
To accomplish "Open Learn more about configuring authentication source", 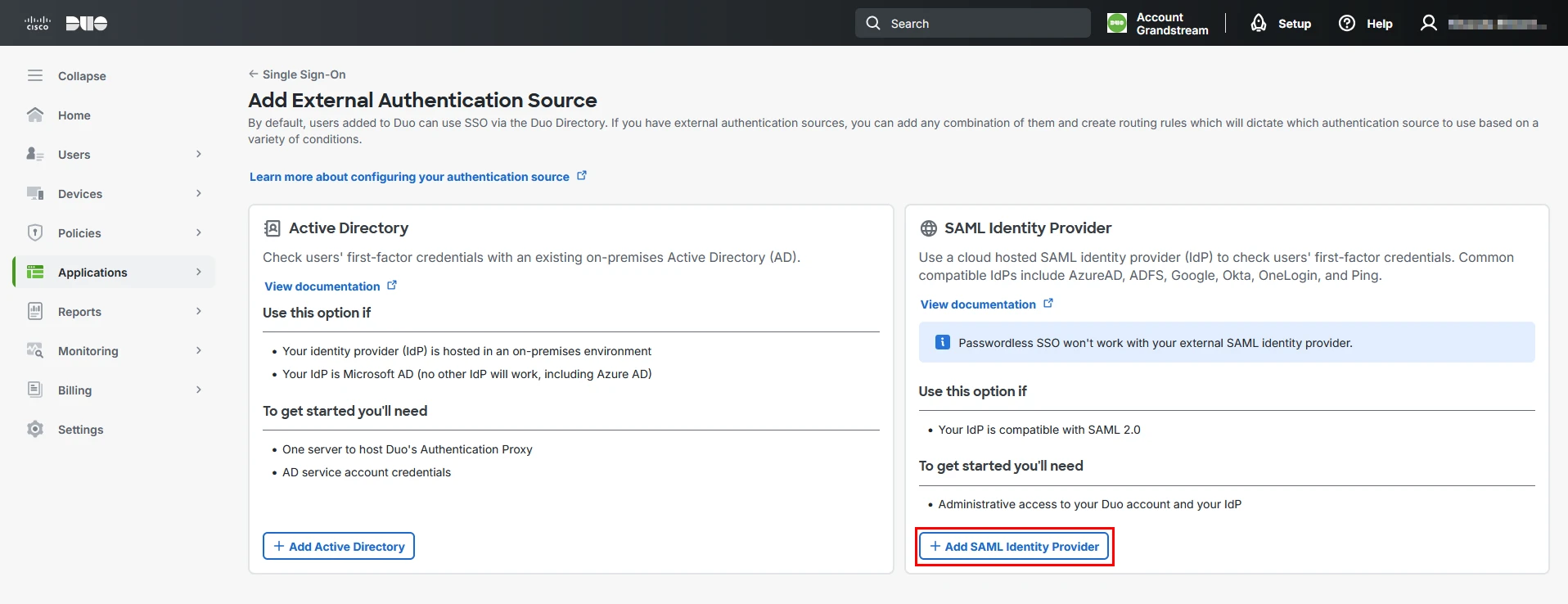I will click(409, 176).
